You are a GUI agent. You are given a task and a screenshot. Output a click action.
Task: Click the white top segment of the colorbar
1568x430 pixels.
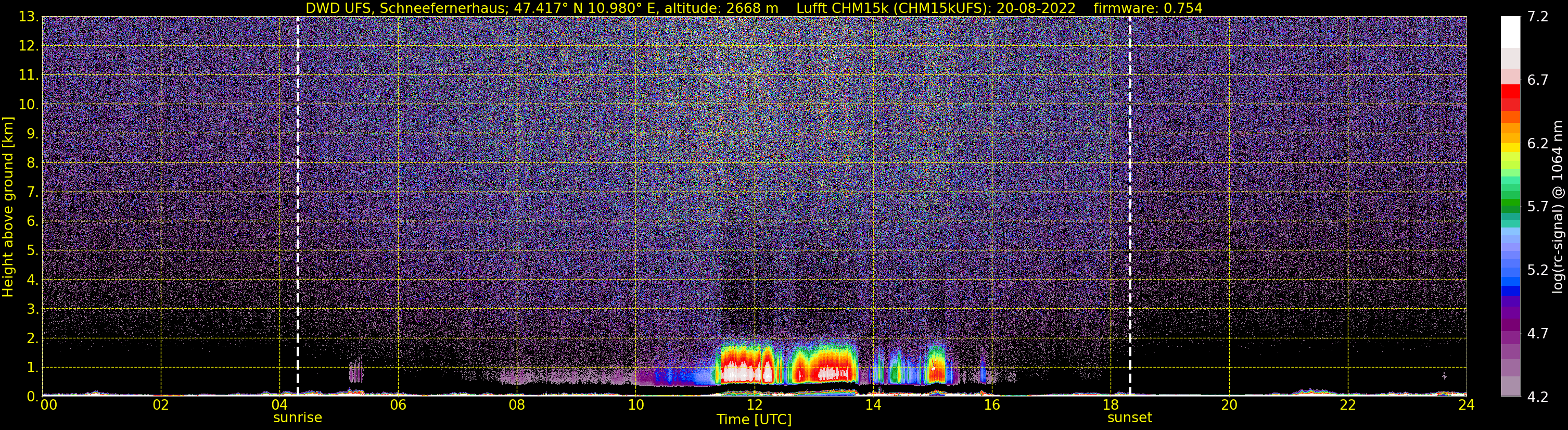pyautogui.click(x=1511, y=32)
